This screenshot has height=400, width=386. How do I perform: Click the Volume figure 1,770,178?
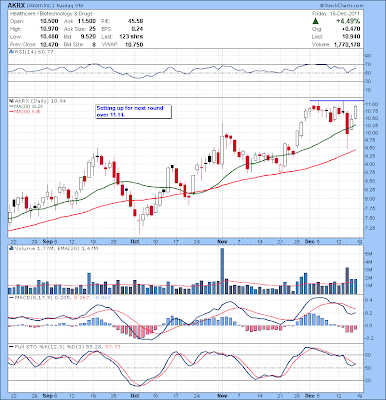[x=347, y=44]
